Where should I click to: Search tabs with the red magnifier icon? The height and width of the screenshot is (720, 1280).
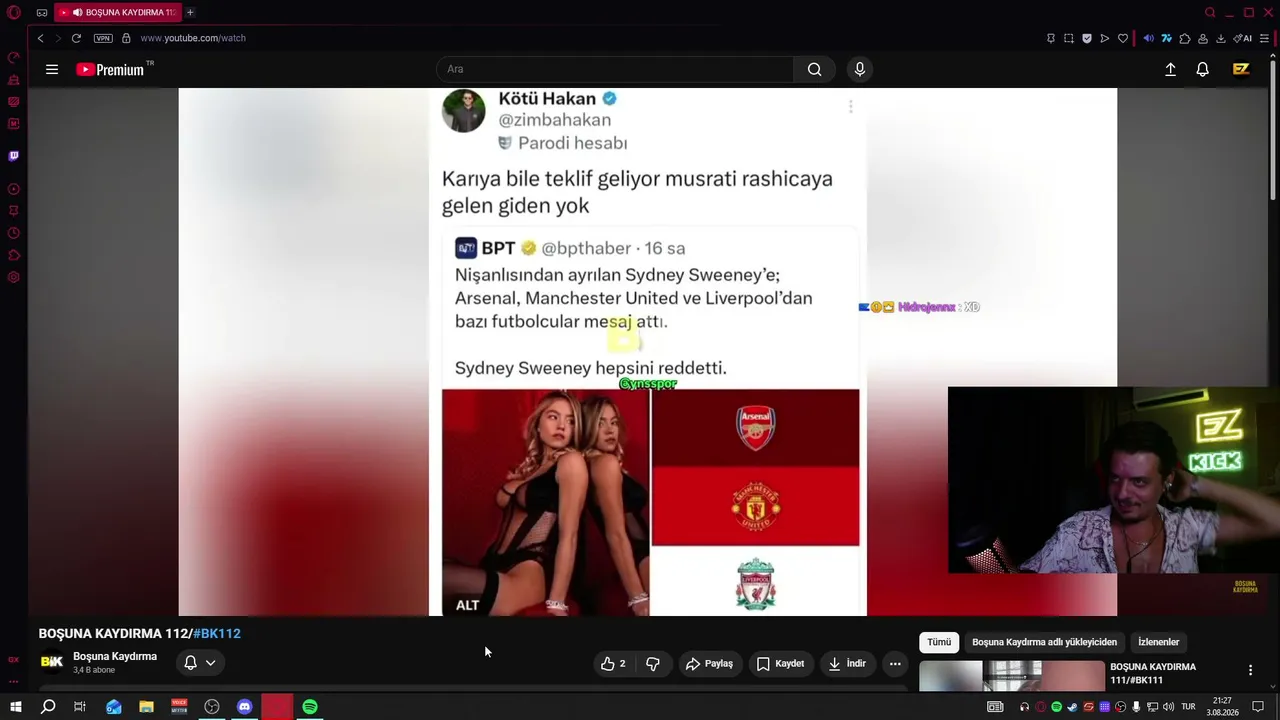pos(1210,13)
